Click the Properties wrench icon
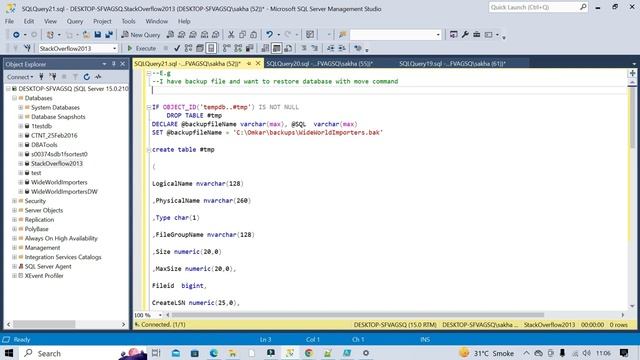640x360 pixels. 465,35
